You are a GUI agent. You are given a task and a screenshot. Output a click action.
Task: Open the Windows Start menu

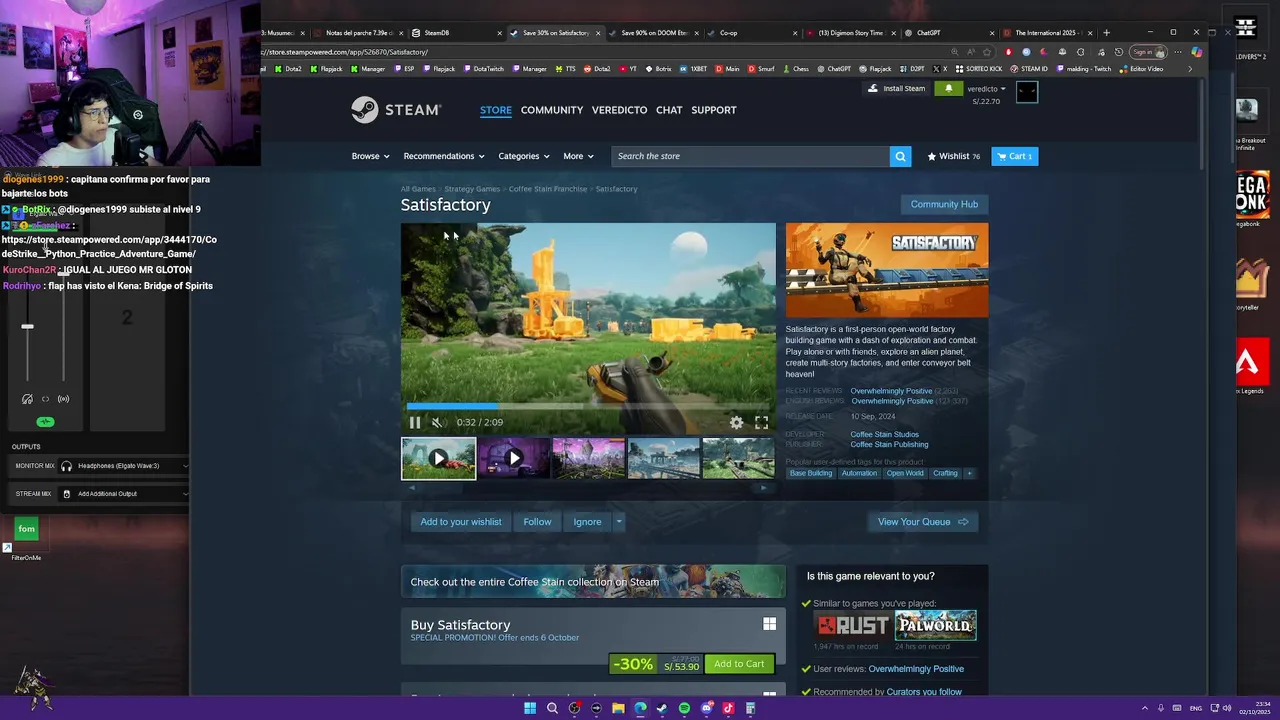click(530, 708)
